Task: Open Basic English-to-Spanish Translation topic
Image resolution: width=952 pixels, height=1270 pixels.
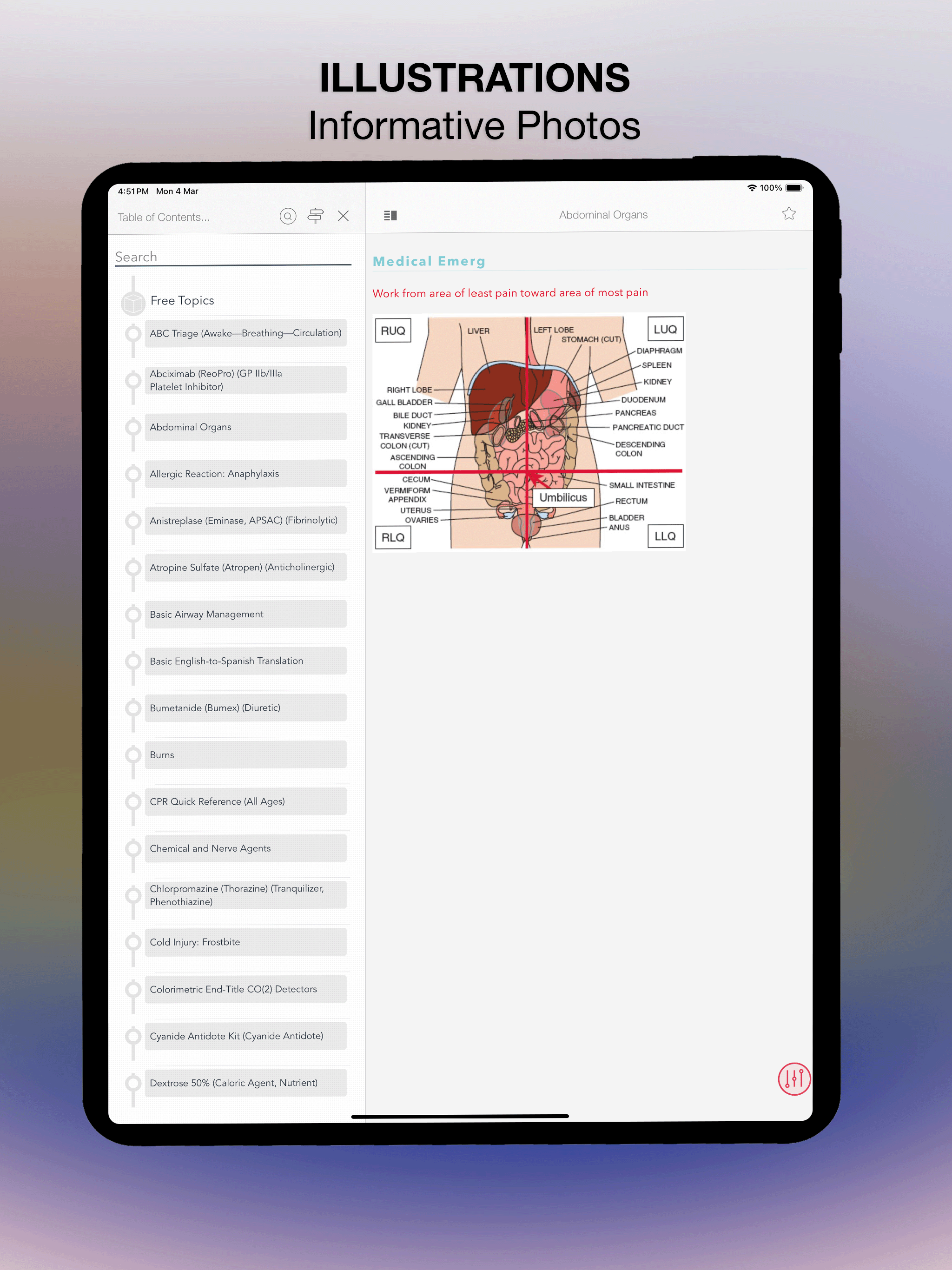Action: pos(246,661)
